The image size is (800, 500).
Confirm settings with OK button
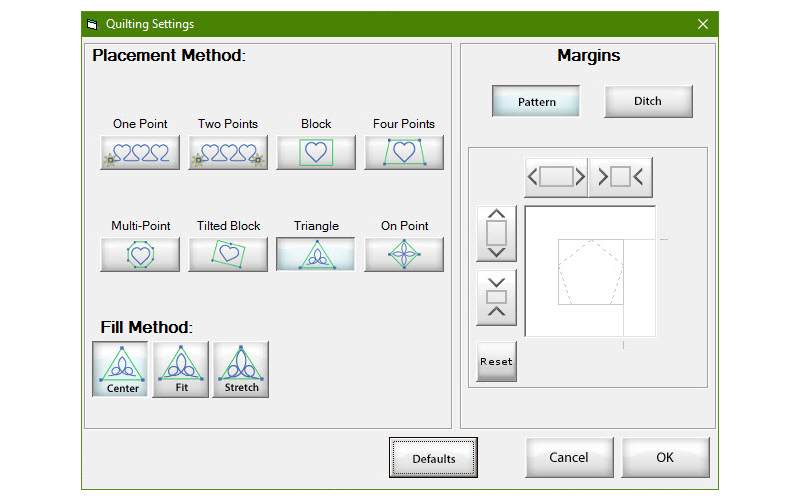tap(665, 457)
